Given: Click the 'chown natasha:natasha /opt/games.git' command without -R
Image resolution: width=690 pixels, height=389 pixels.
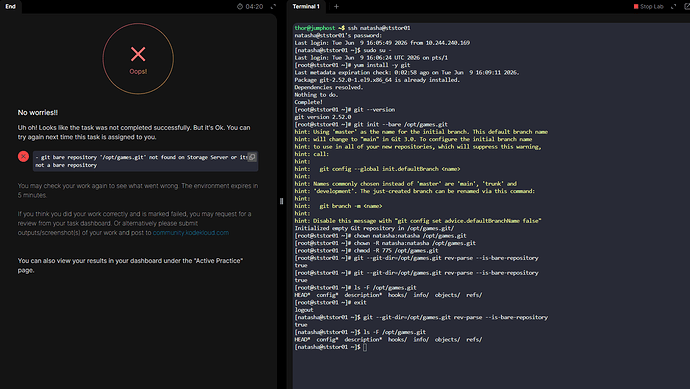Looking at the screenshot, I should tap(380, 236).
